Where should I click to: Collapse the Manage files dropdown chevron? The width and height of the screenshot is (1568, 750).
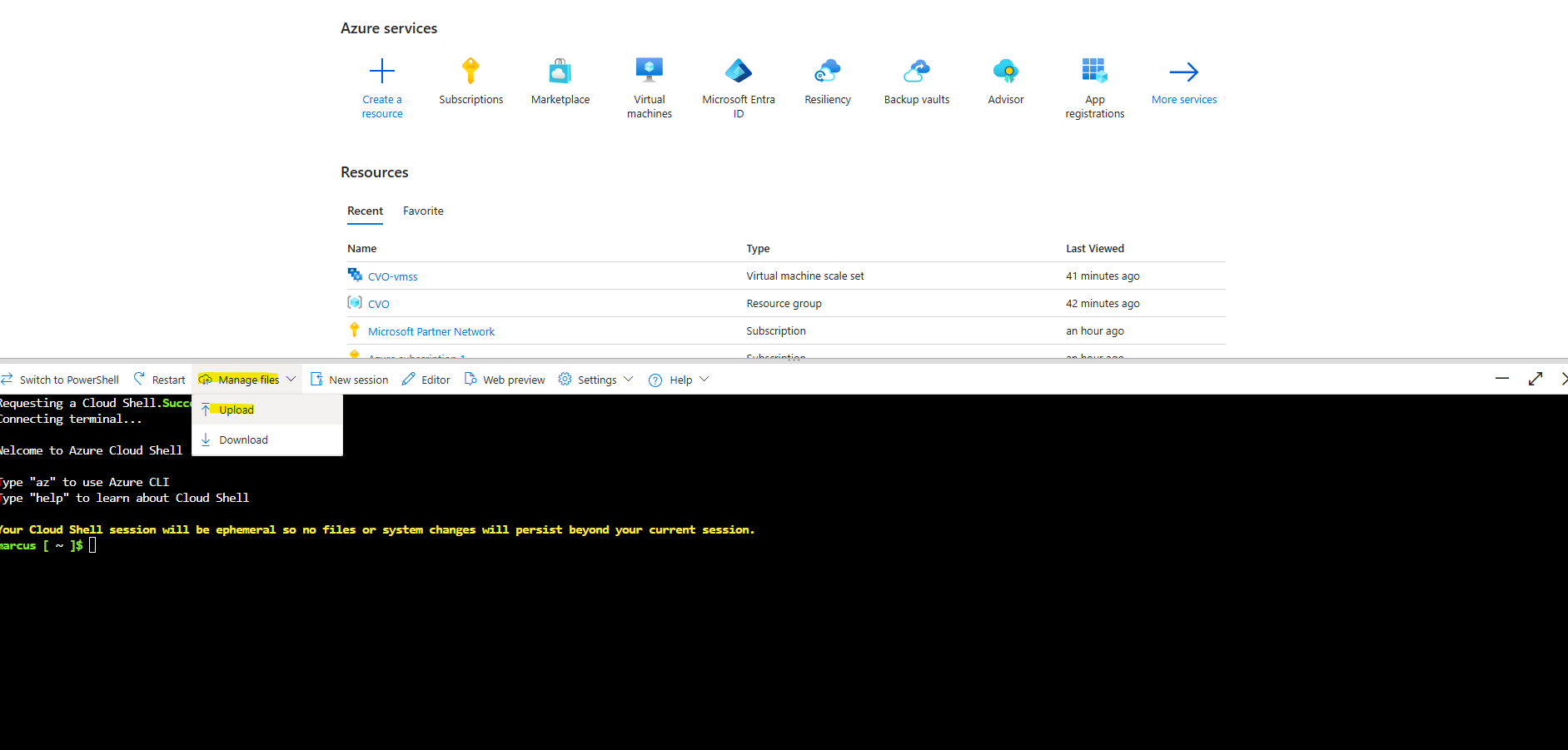point(291,379)
